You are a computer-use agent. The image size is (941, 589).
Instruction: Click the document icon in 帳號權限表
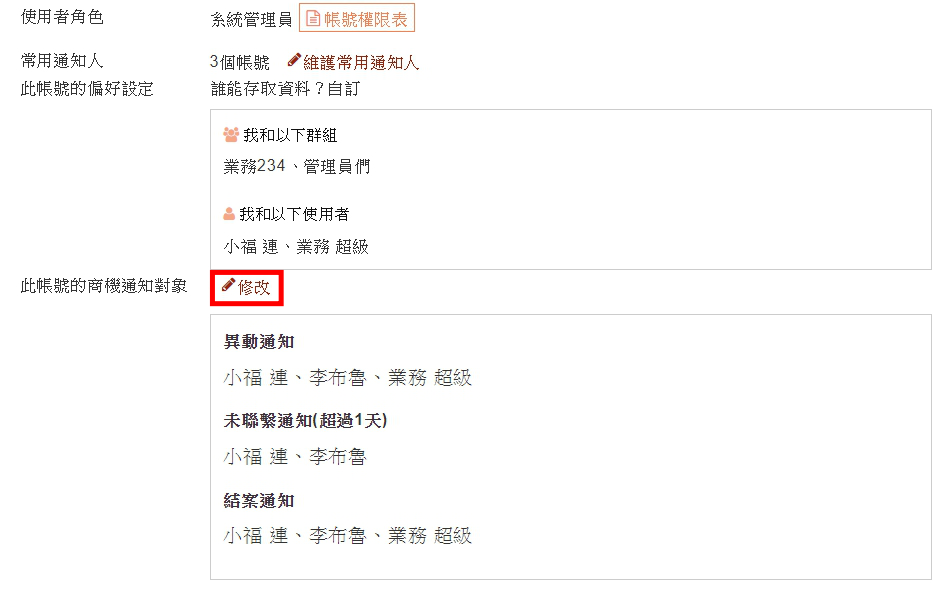pyautogui.click(x=313, y=19)
